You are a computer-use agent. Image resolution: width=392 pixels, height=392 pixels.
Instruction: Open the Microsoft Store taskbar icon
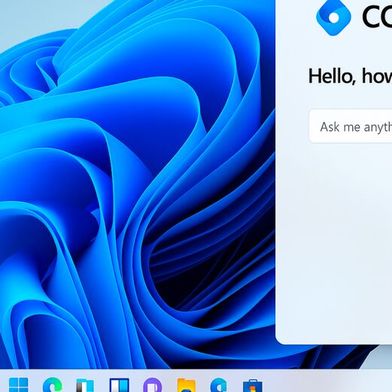point(253,386)
